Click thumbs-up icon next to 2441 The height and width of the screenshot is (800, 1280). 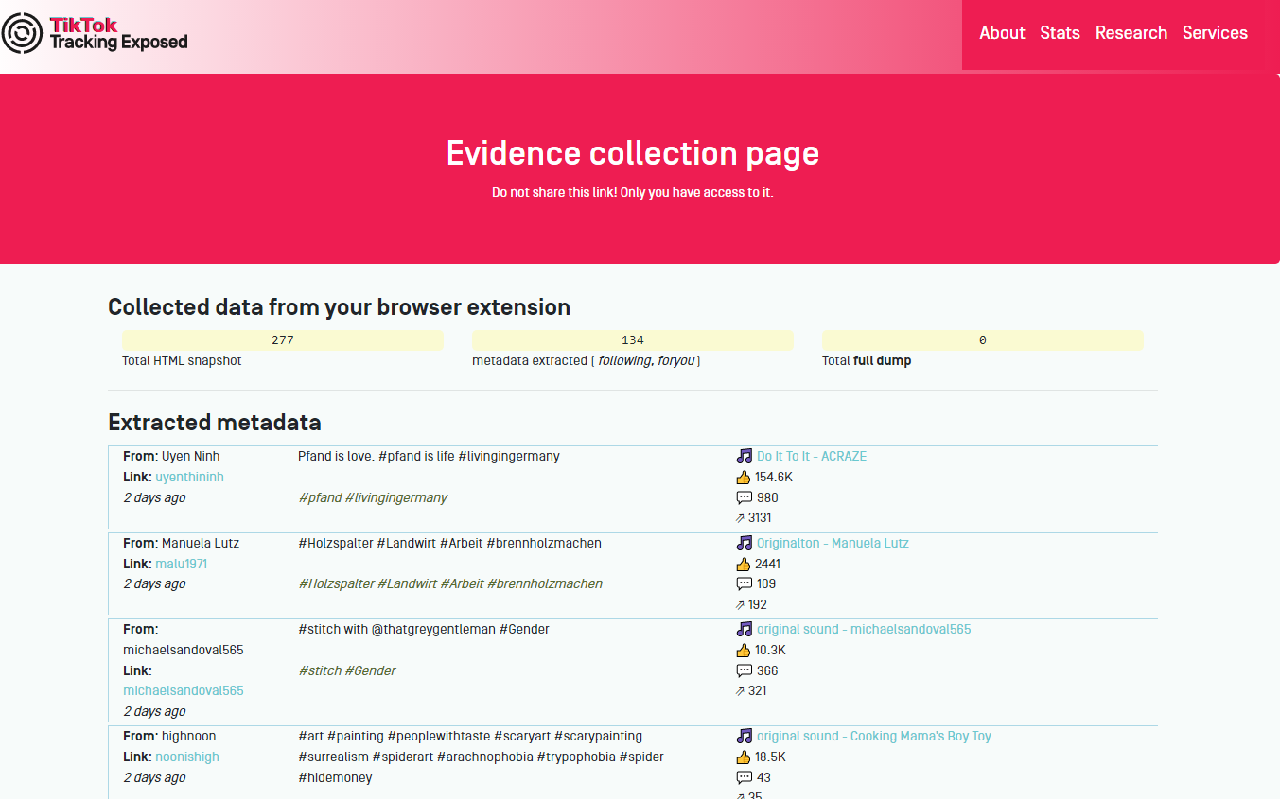pyautogui.click(x=743, y=564)
